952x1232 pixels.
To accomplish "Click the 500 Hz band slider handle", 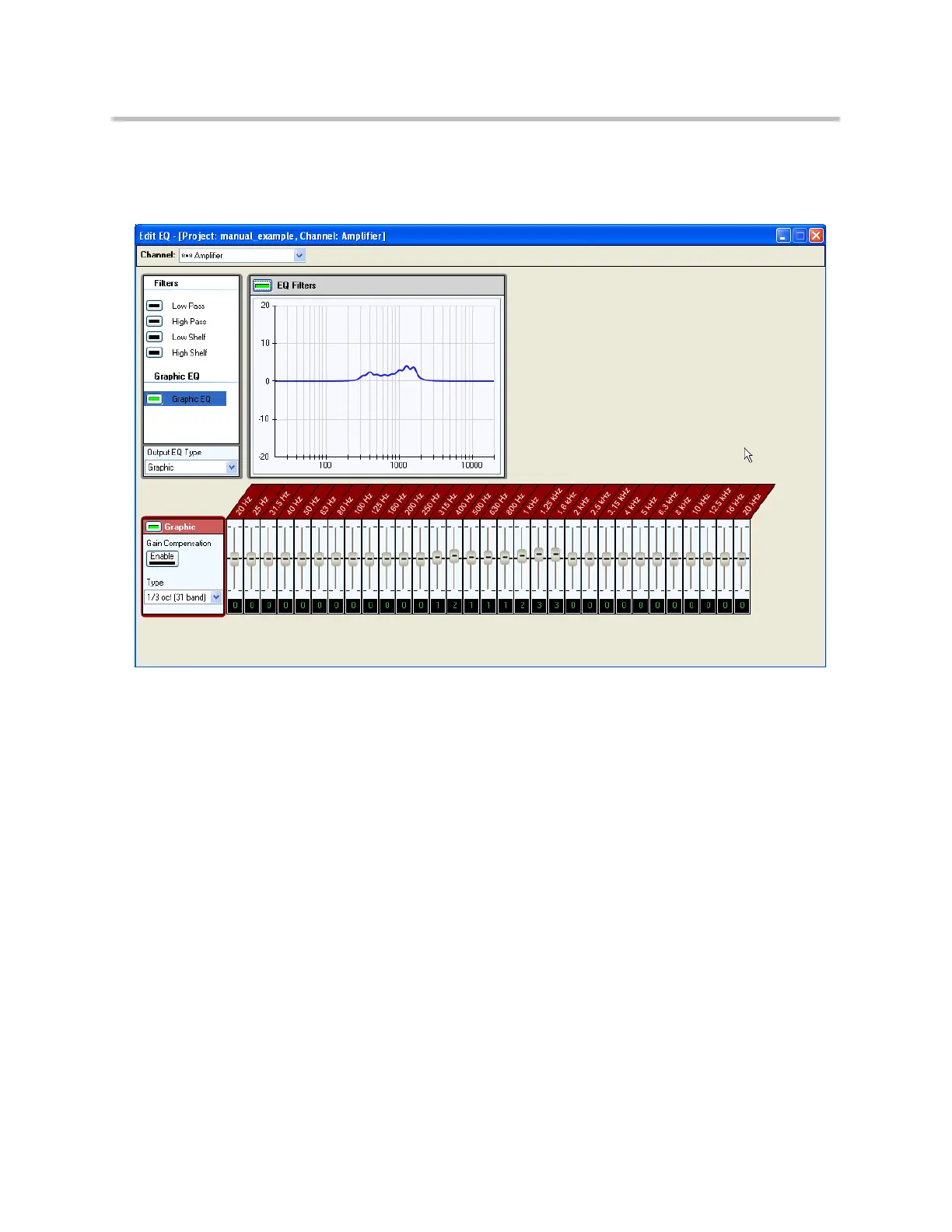I will 471,557.
